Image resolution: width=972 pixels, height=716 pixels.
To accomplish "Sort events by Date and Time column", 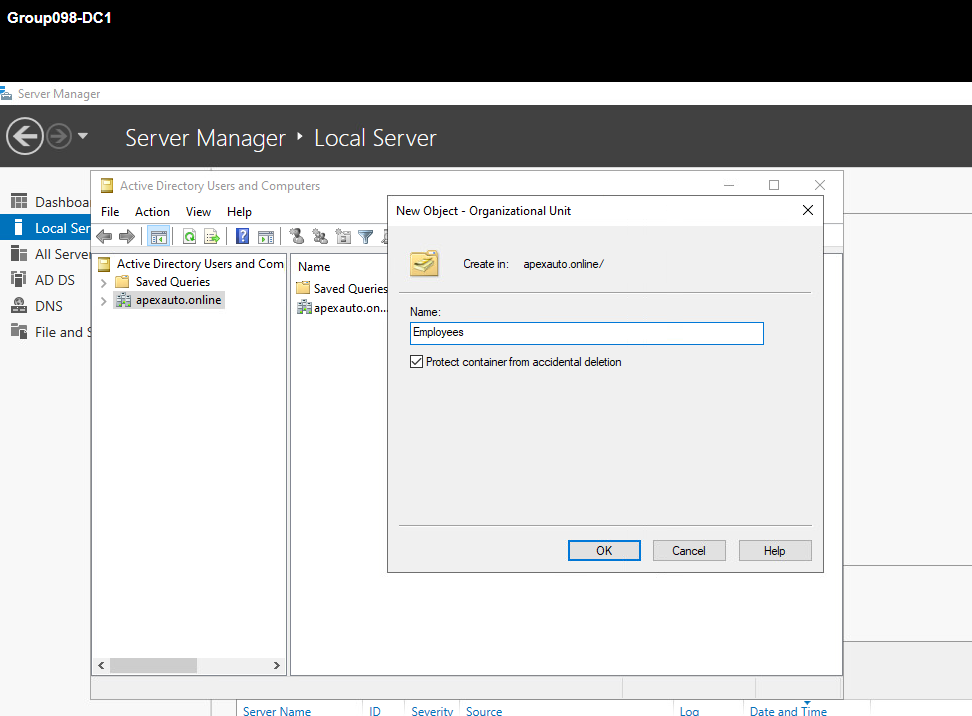I will [788, 711].
